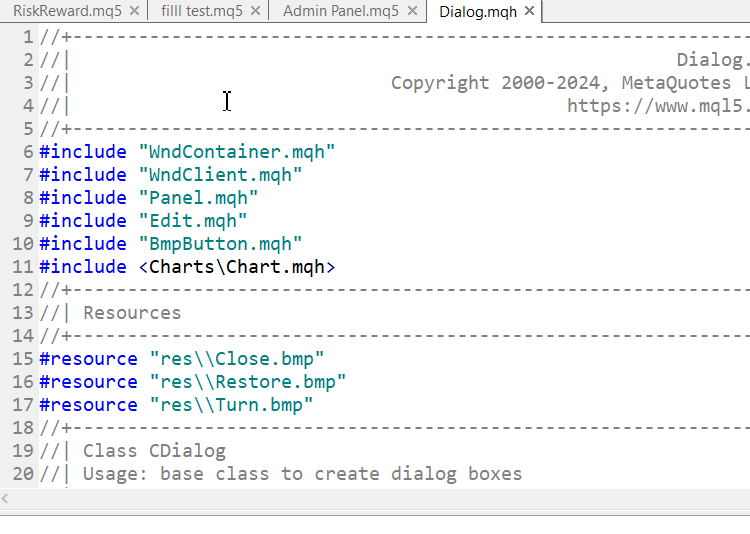Click the Resources comment on line 13
Screen dimensions: 750x534
point(132,313)
